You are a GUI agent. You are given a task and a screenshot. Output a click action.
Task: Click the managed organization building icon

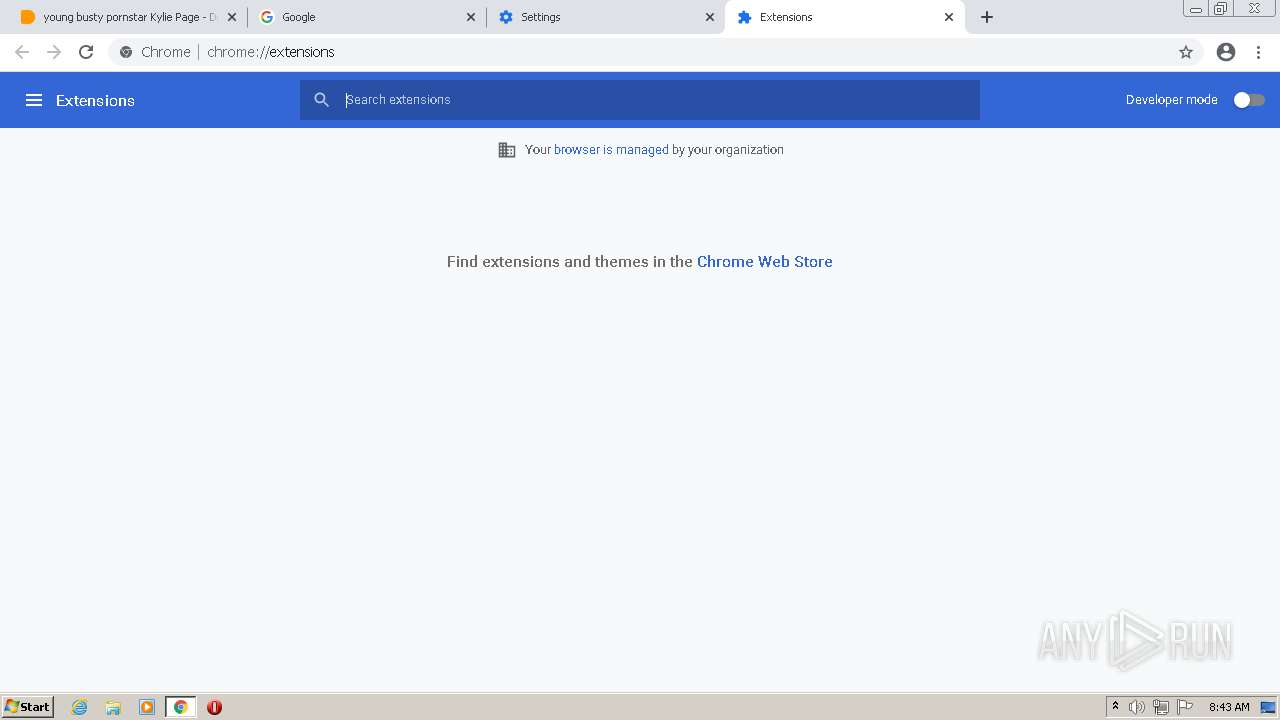507,150
